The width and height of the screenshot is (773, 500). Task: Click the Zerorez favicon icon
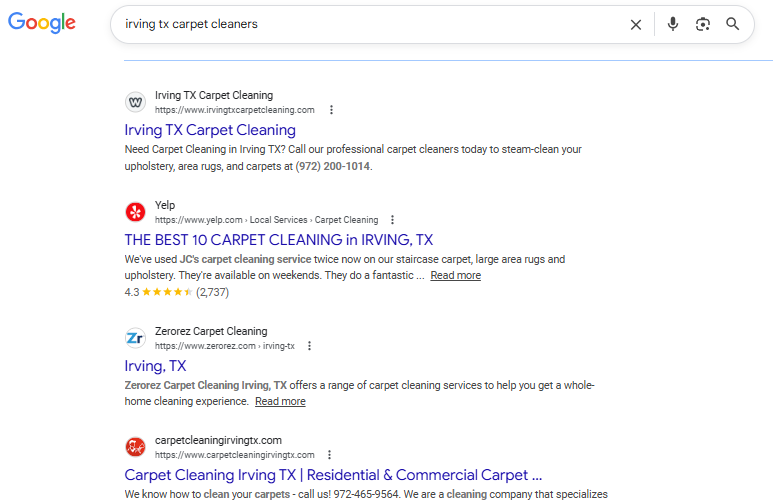[x=135, y=338]
